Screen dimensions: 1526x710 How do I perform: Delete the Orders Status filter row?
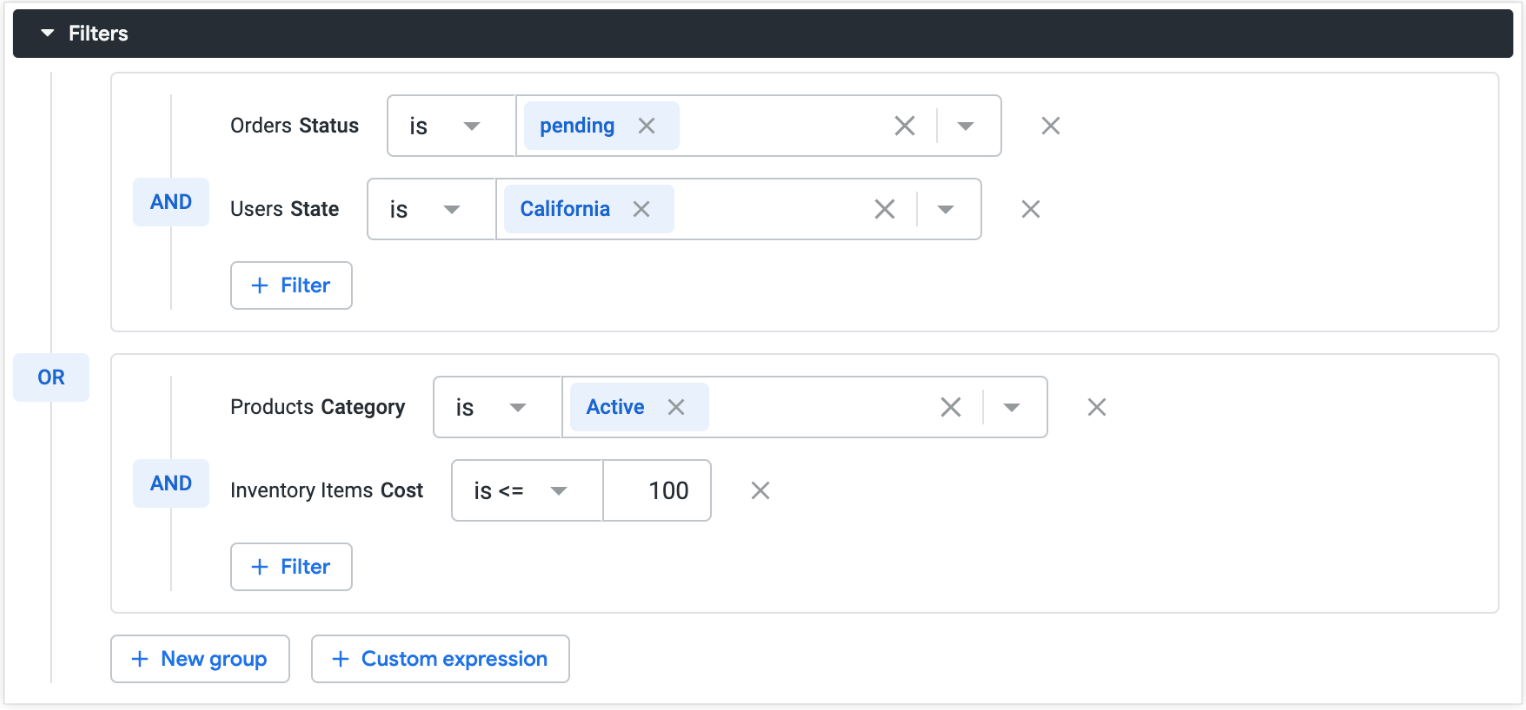click(1050, 125)
